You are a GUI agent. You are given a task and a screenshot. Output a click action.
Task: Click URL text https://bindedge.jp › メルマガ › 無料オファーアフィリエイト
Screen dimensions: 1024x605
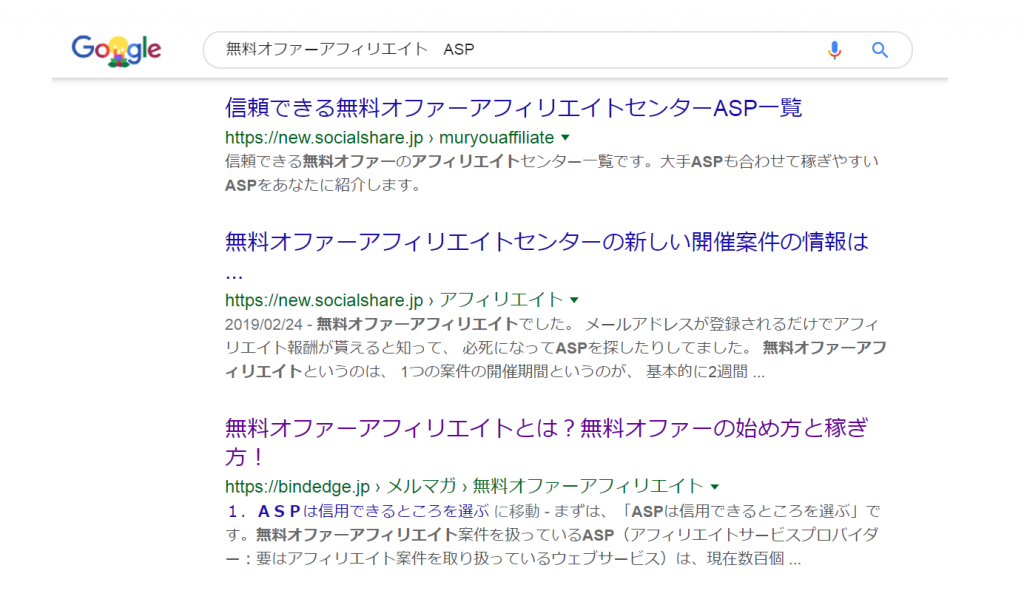pyautogui.click(x=464, y=487)
